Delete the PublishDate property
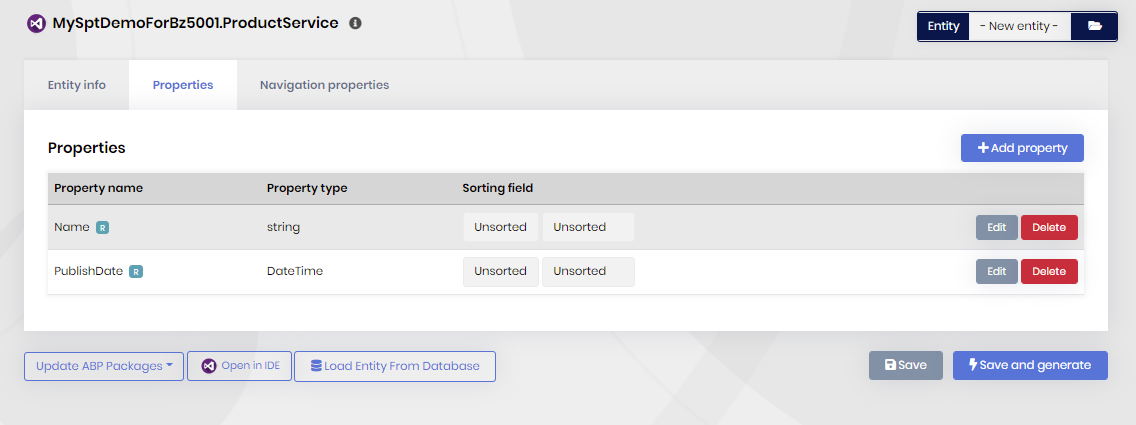1136x425 pixels. click(x=1049, y=271)
